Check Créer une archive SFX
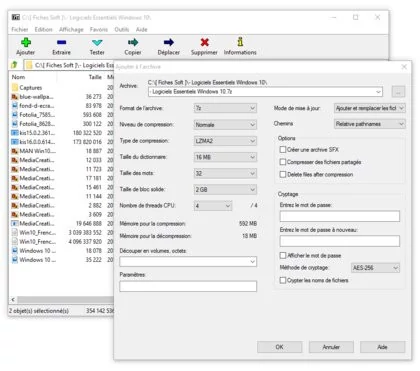 283,150
